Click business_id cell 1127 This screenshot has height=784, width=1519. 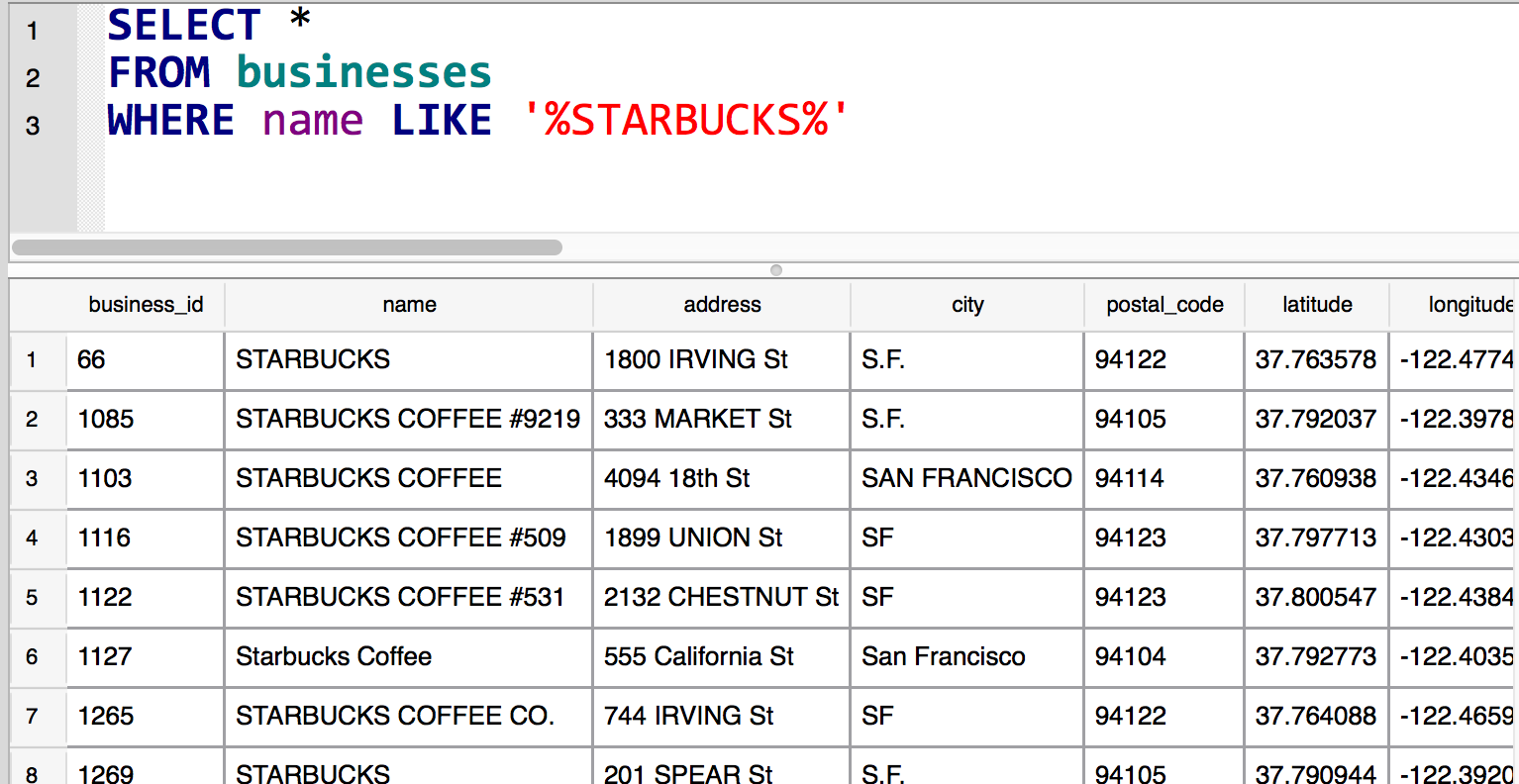pos(146,657)
